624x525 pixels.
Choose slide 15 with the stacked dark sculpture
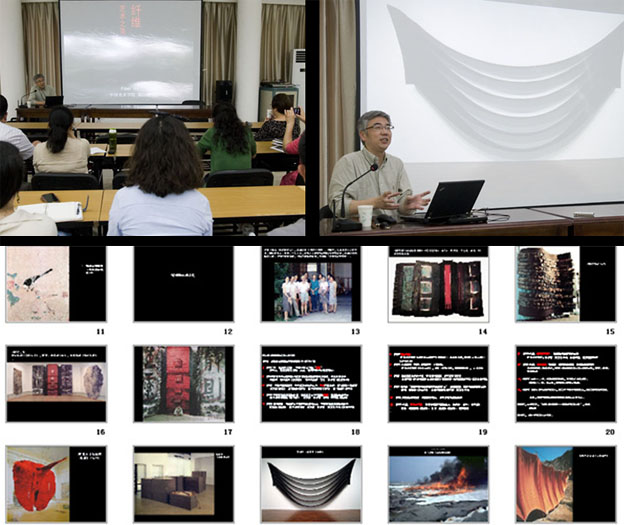[x=565, y=284]
